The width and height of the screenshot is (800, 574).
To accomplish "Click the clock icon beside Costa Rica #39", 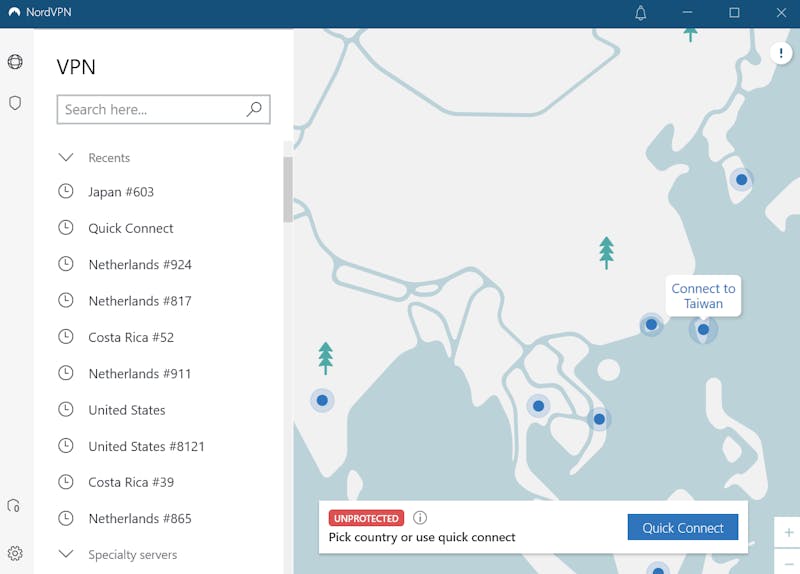I will (65, 482).
